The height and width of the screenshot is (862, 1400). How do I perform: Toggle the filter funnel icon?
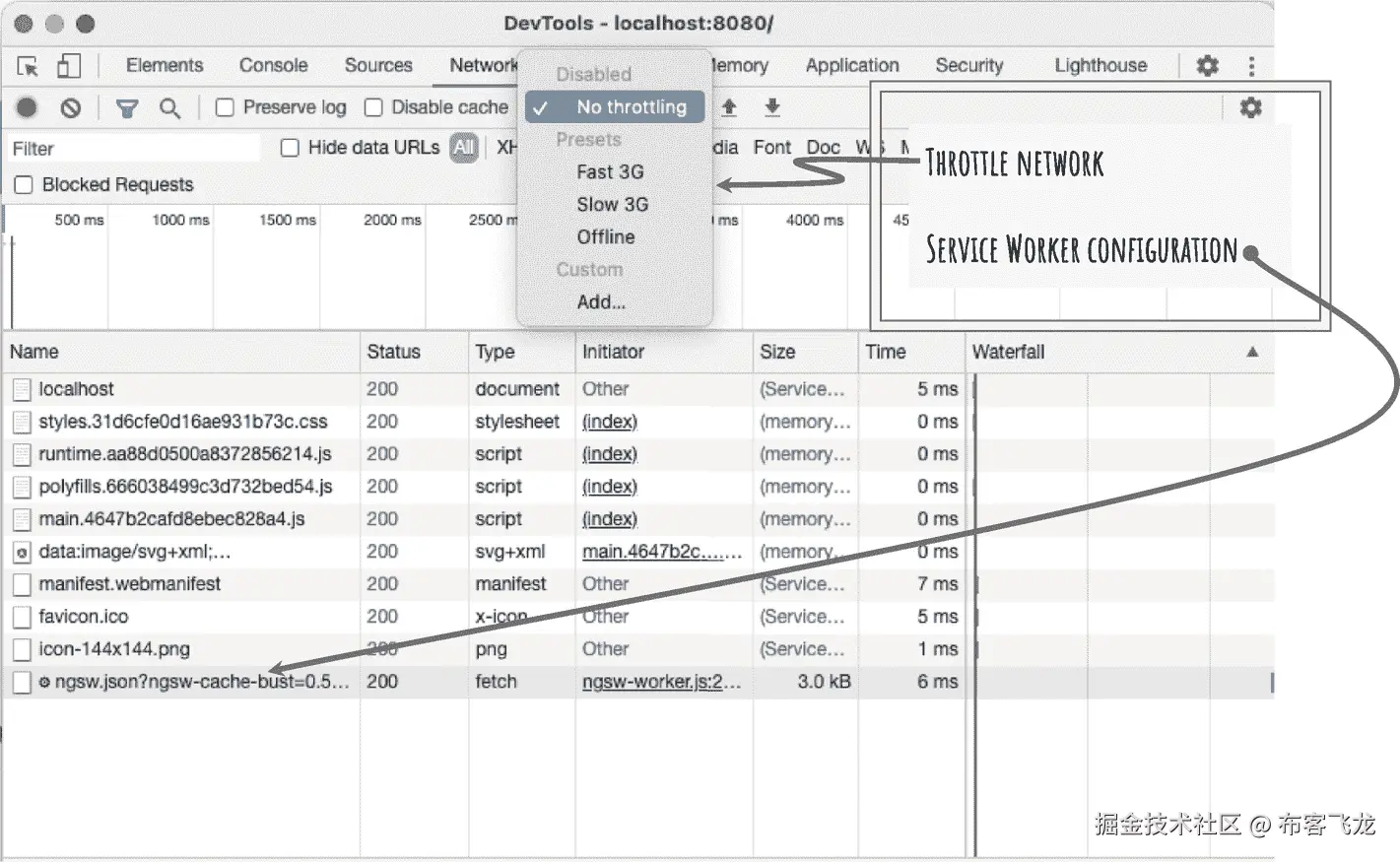tap(127, 108)
